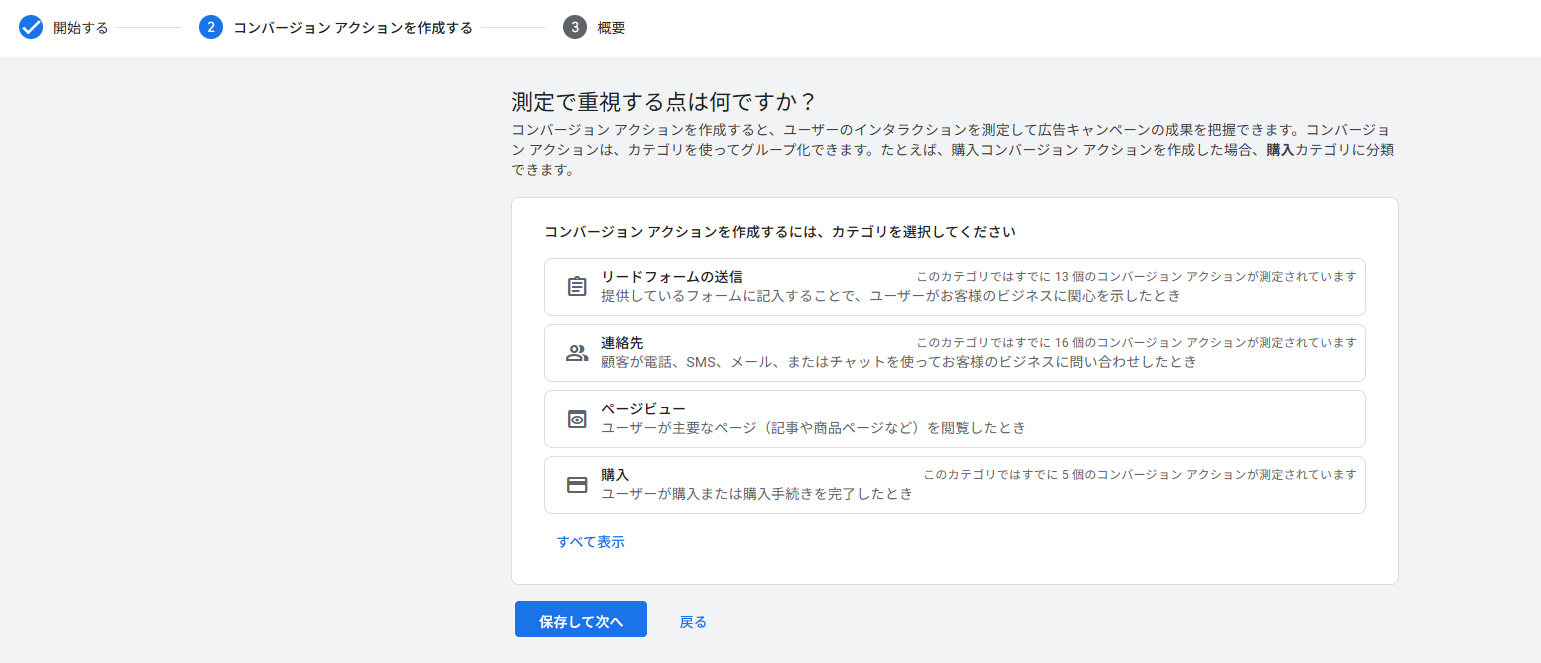Click the 16 個 conversion actions note
The width and height of the screenshot is (1541, 663).
tap(1136, 343)
